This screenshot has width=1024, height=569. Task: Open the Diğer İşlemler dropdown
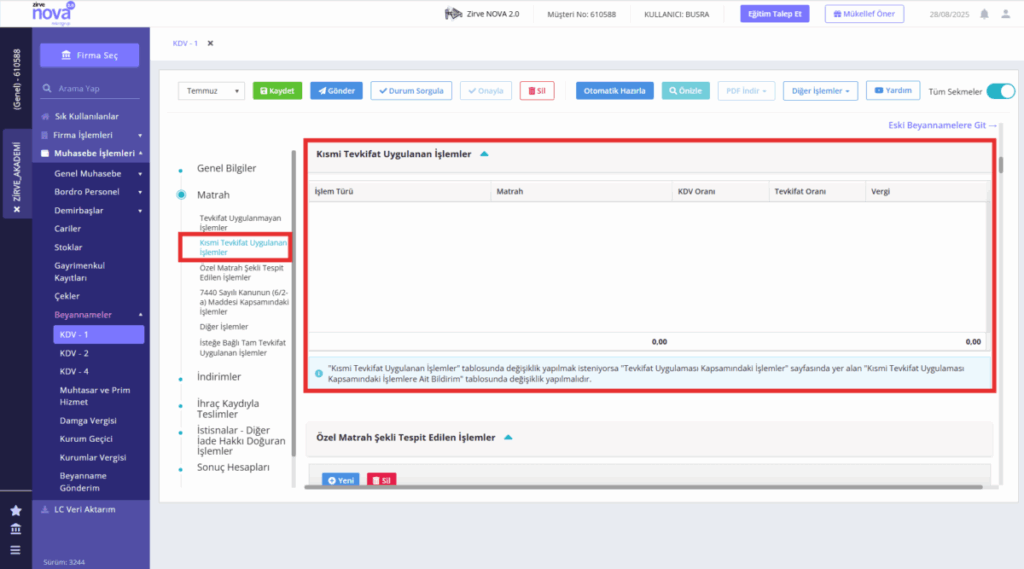[820, 91]
